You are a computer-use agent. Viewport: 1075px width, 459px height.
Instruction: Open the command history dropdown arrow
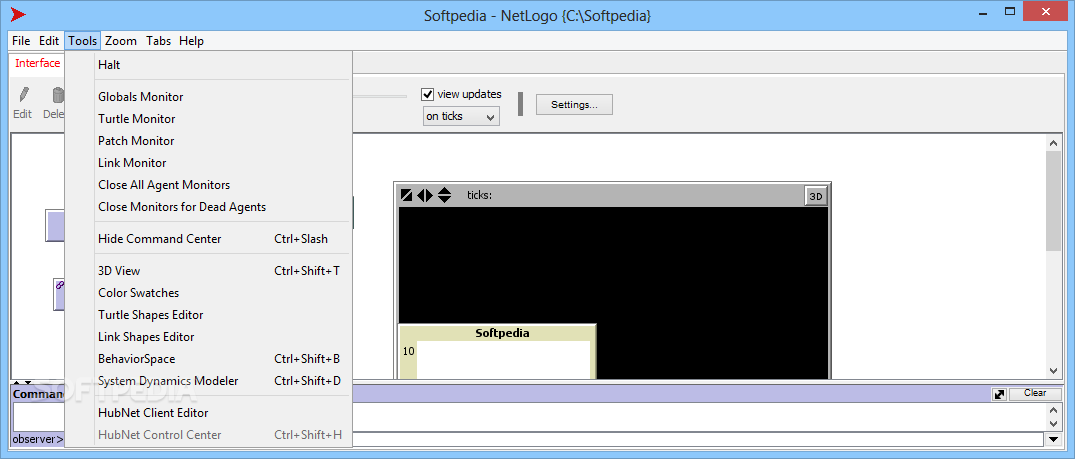[1053, 439]
